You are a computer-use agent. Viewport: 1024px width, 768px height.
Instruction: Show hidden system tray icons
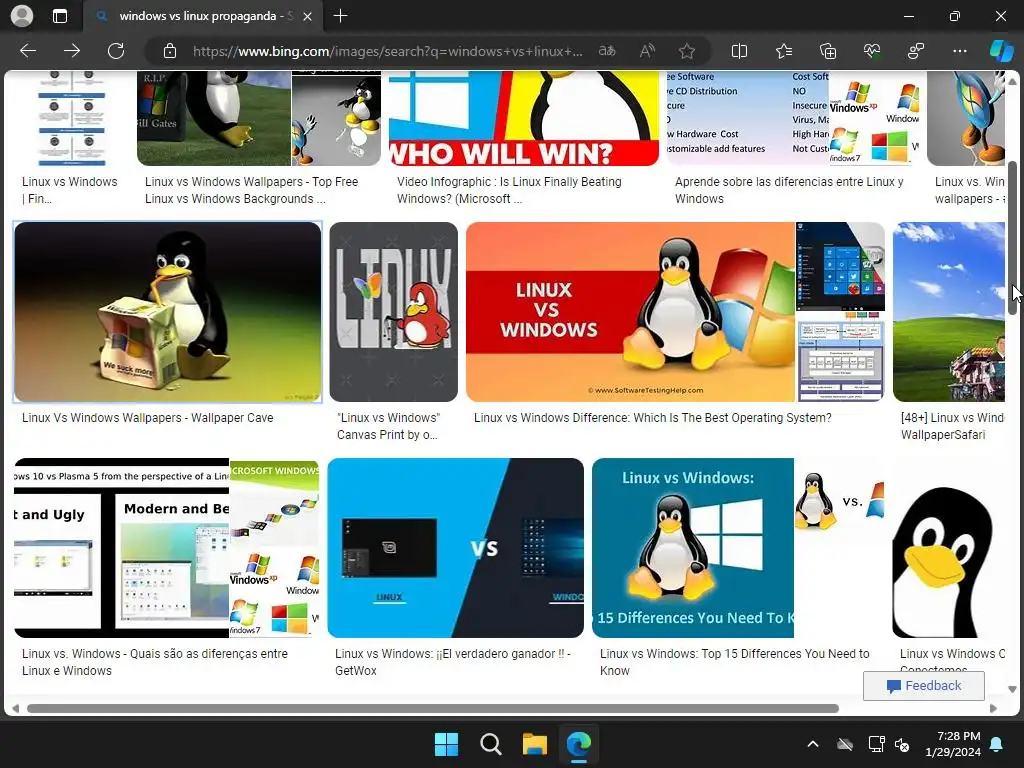point(813,744)
